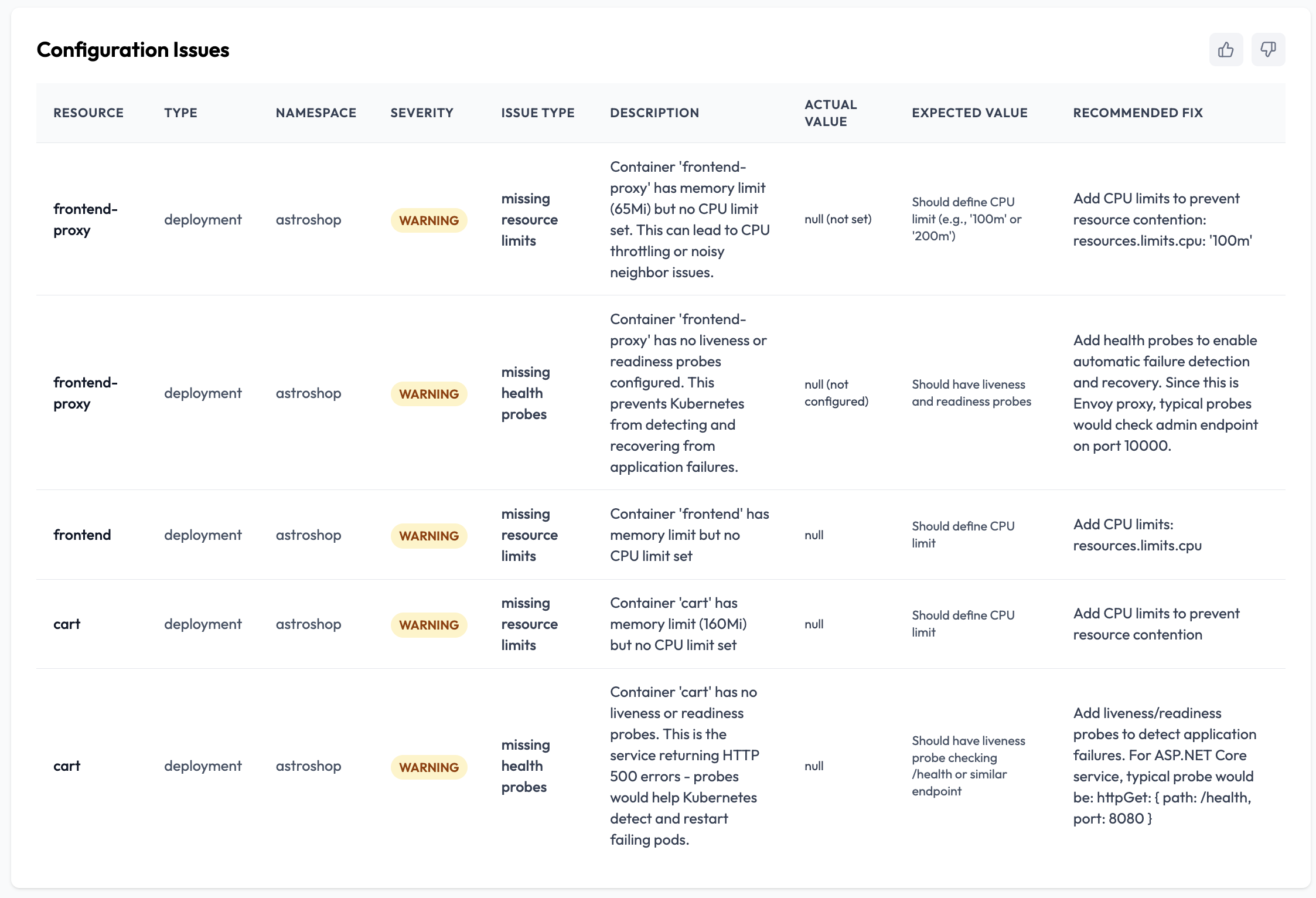
Task: Click the Resource column header
Action: click(x=88, y=113)
